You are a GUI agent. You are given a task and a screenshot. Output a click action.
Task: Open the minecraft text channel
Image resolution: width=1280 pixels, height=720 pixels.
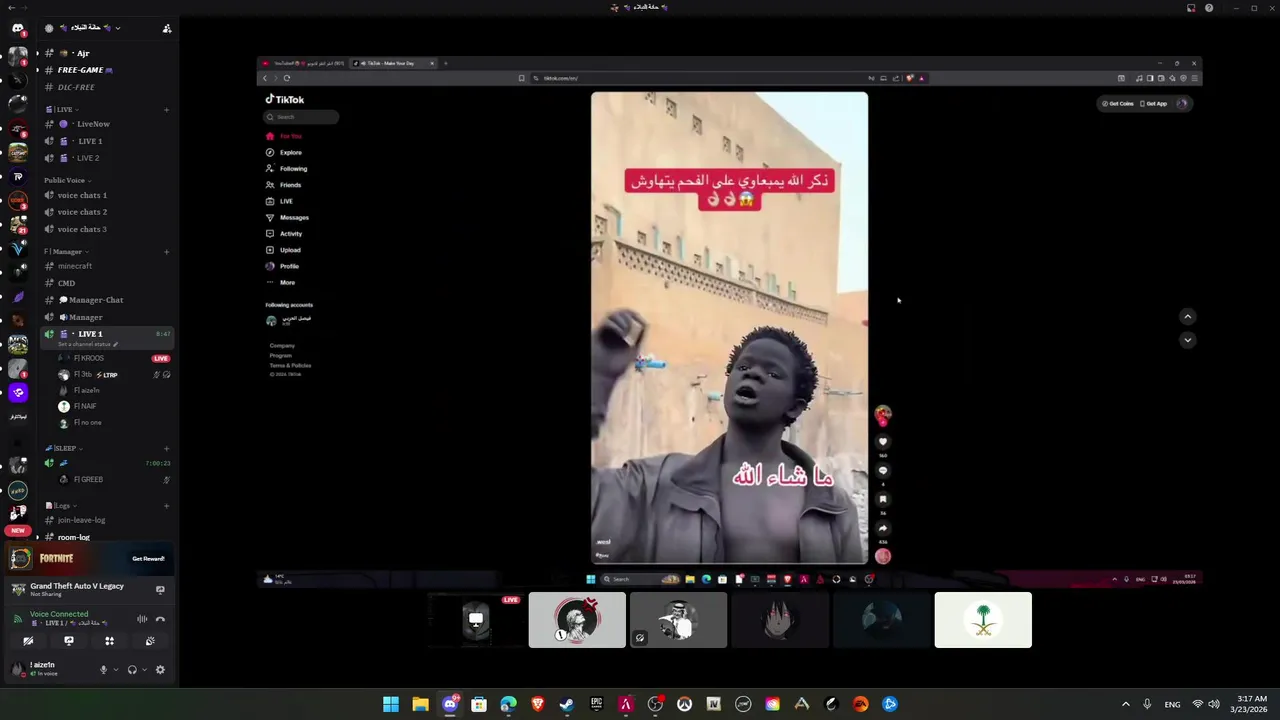[107, 266]
